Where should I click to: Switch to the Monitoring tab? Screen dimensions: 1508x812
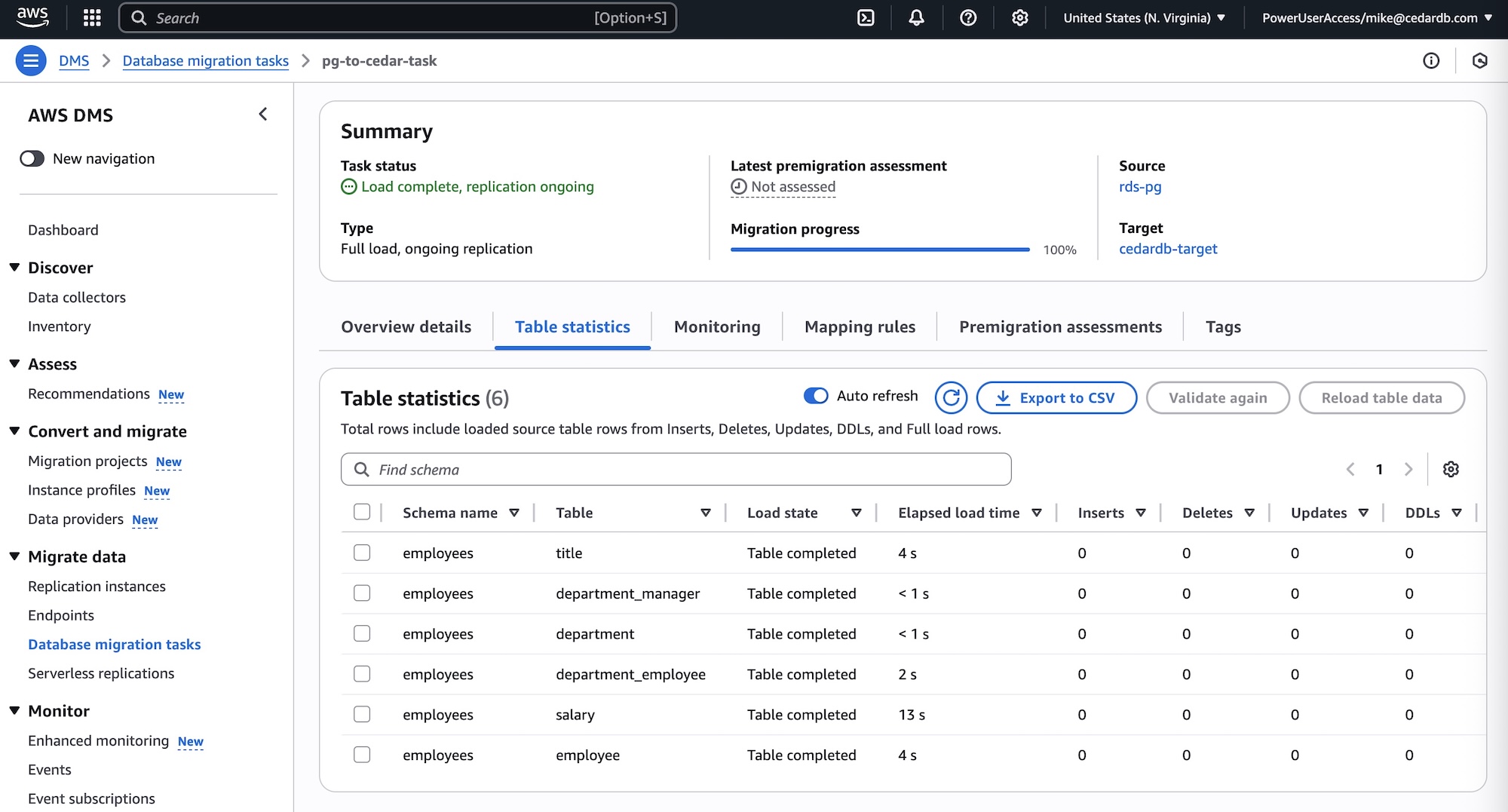click(x=716, y=326)
